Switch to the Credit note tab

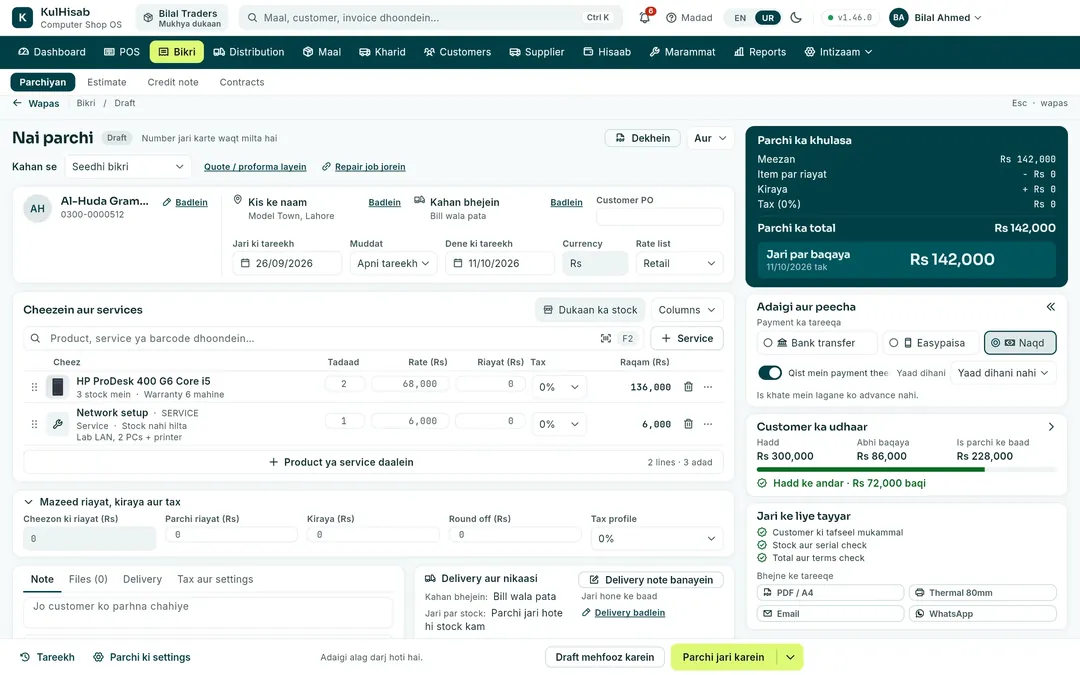point(173,82)
